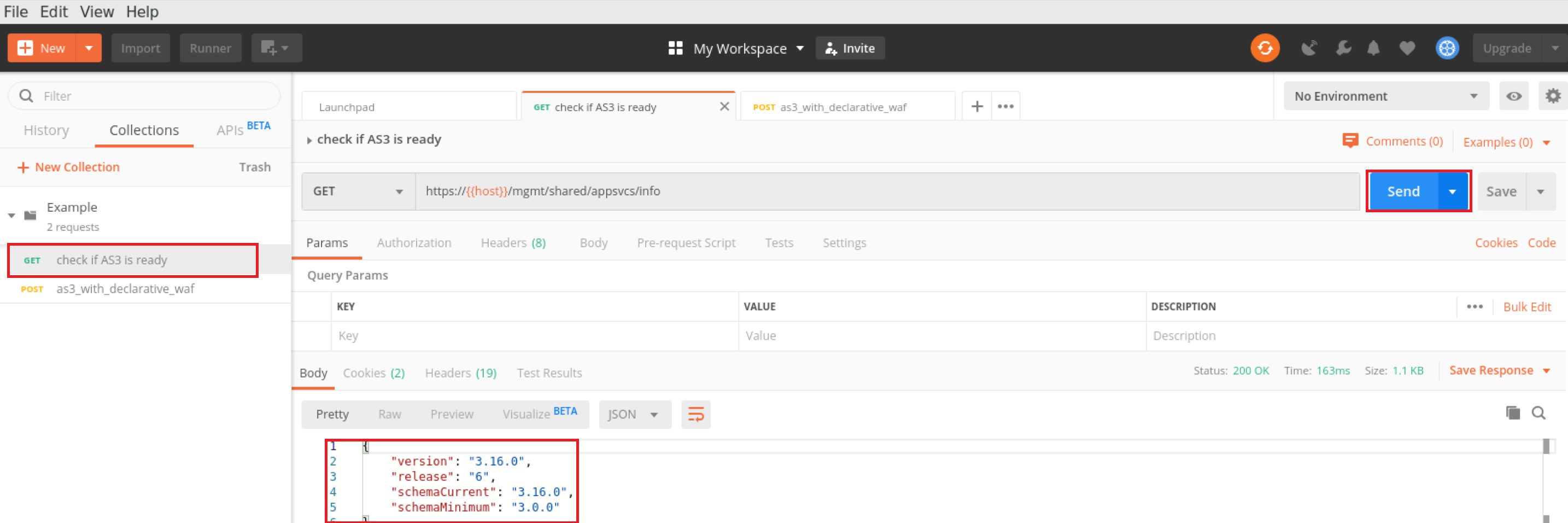This screenshot has height=523, width=1568.
Task: Open the Save Response dropdown
Action: 1499,371
